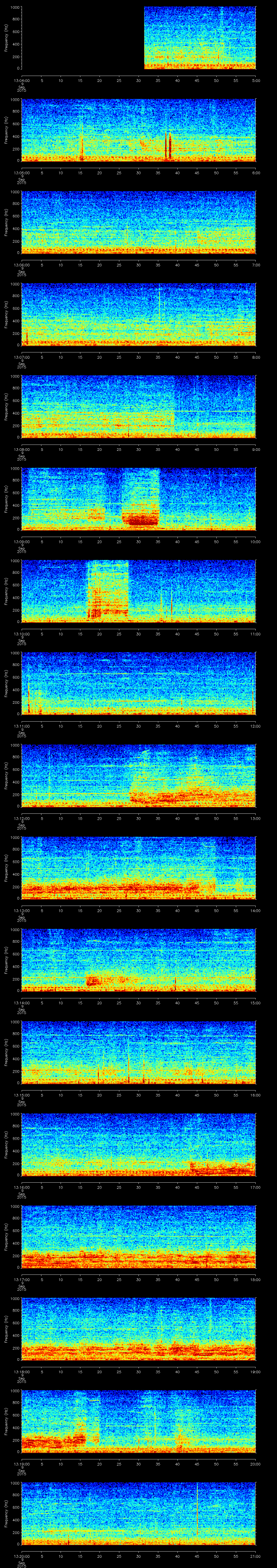Click the black empty area of the first spectrogram
Screen dimensions: 277x1568
click(82, 38)
